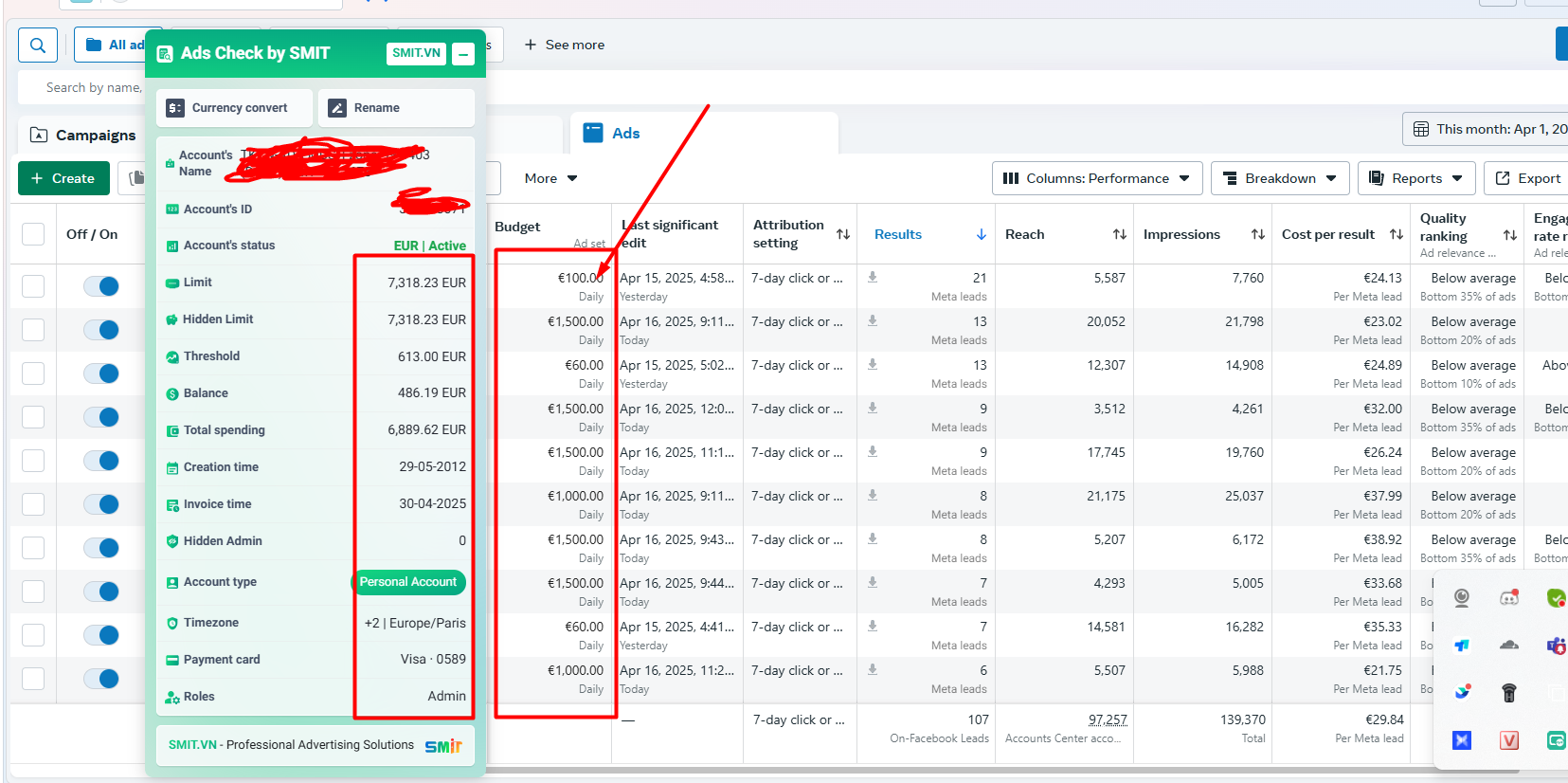1568x783 pixels.
Task: Toggle off the ad with €24.13 cost per result
Action: tap(100, 286)
